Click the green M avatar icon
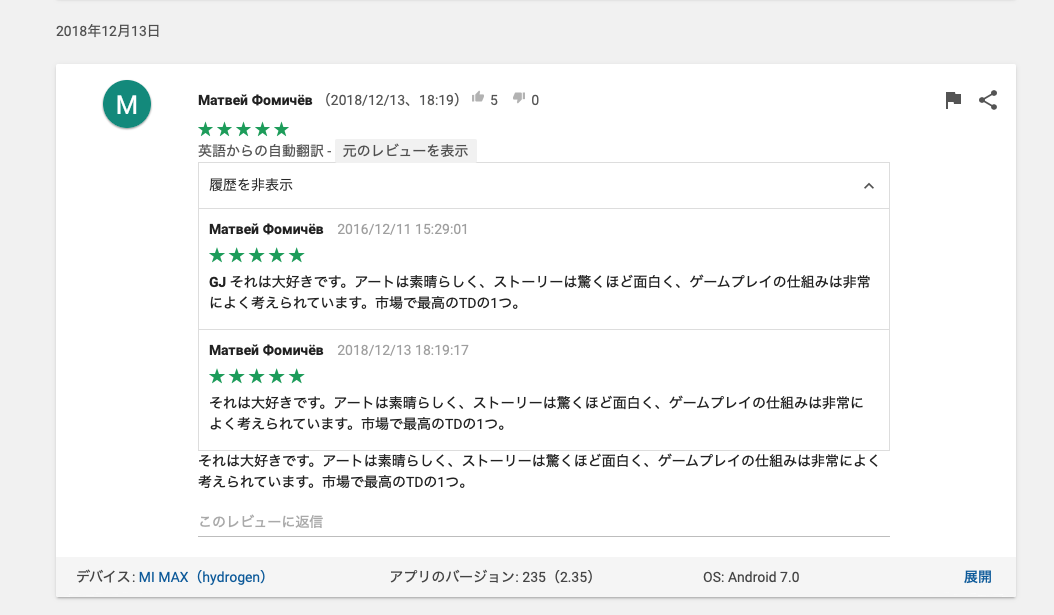The image size is (1054, 615). pos(127,104)
